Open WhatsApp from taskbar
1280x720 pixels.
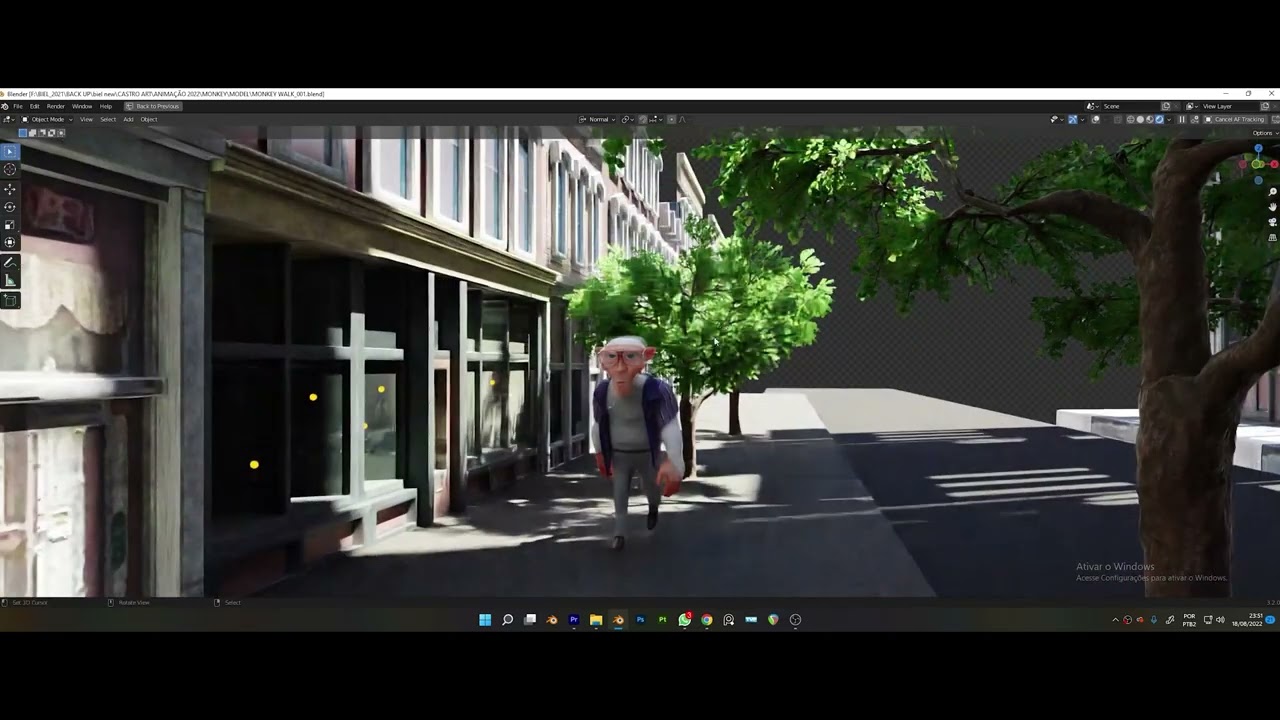[x=684, y=620]
